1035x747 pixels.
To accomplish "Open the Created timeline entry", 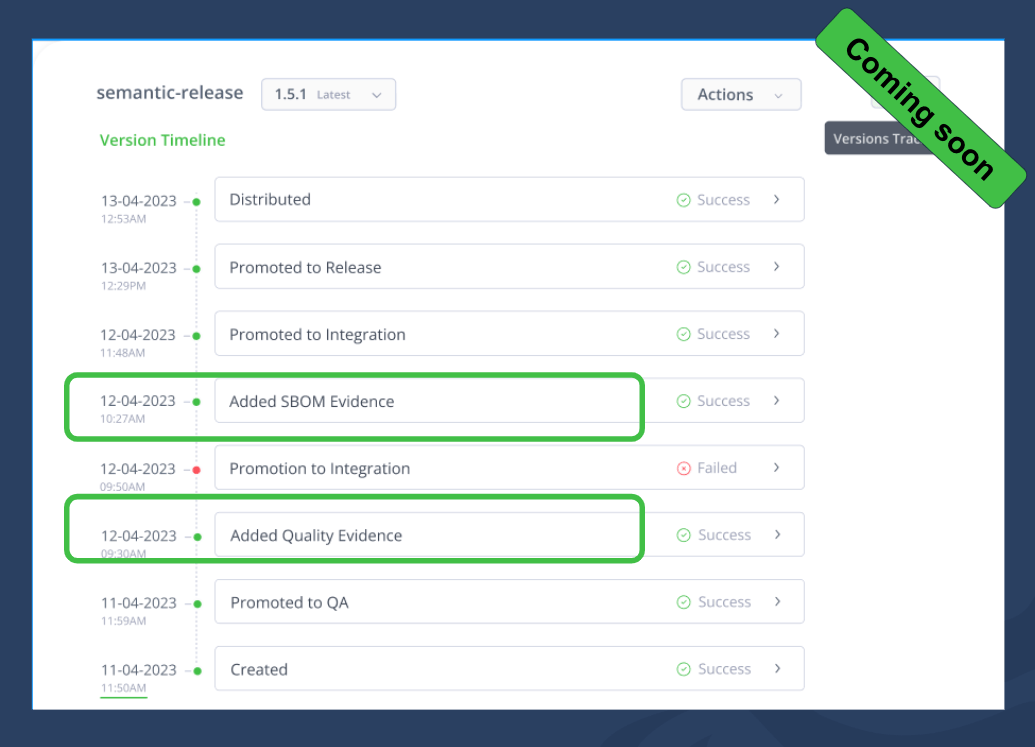I will point(509,668).
